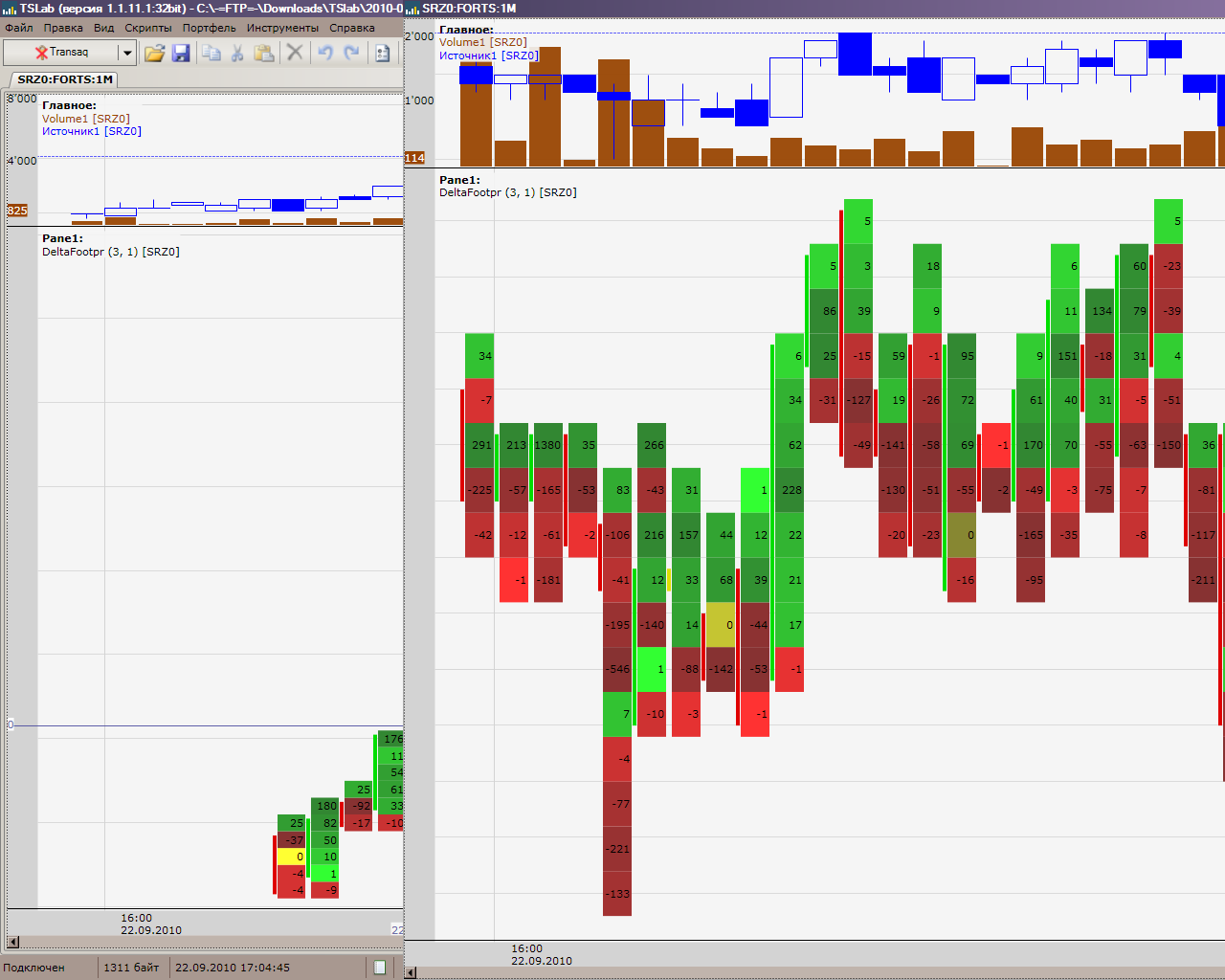Click the footprint cell showing -221
The height and width of the screenshot is (980, 1225).
pyautogui.click(x=617, y=849)
